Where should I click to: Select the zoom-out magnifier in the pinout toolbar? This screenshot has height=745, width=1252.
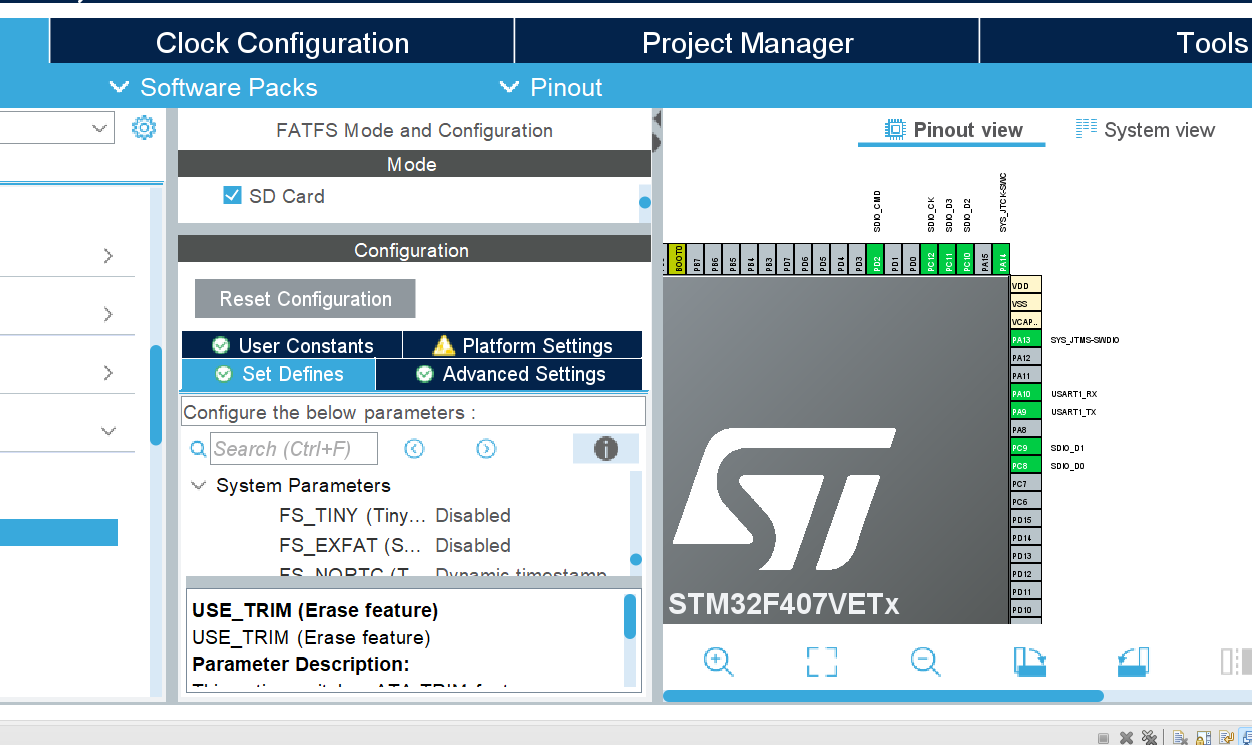(x=924, y=661)
